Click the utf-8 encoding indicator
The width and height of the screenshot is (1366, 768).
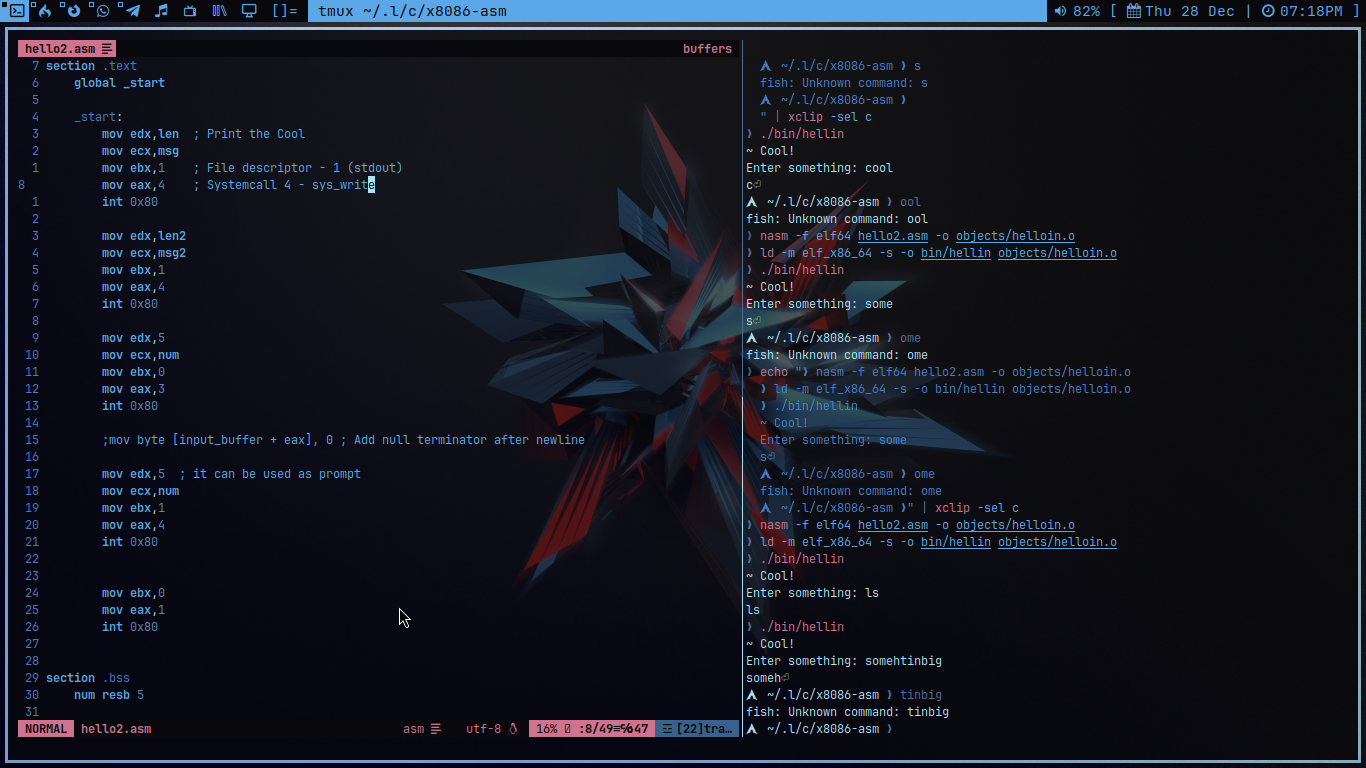[483, 729]
